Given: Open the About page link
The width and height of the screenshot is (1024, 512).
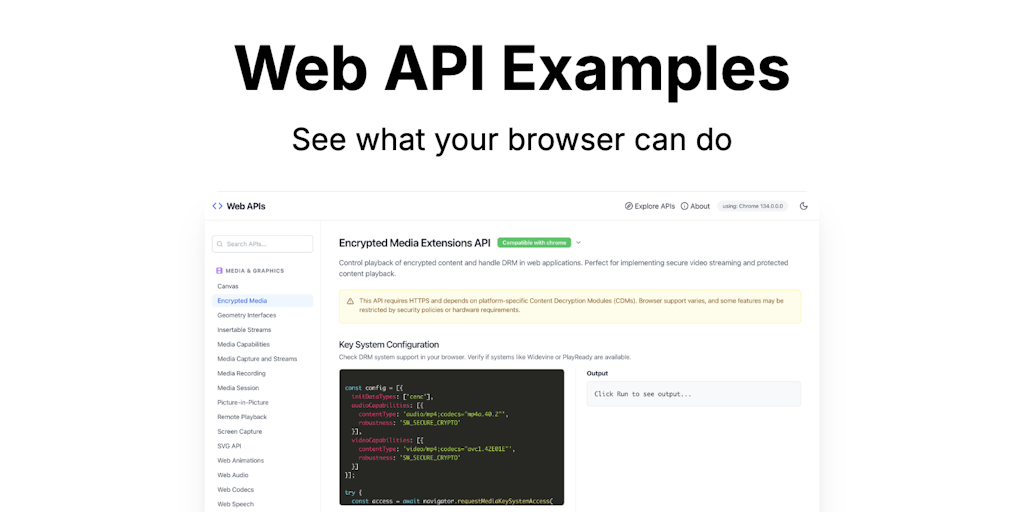Looking at the screenshot, I should (695, 206).
